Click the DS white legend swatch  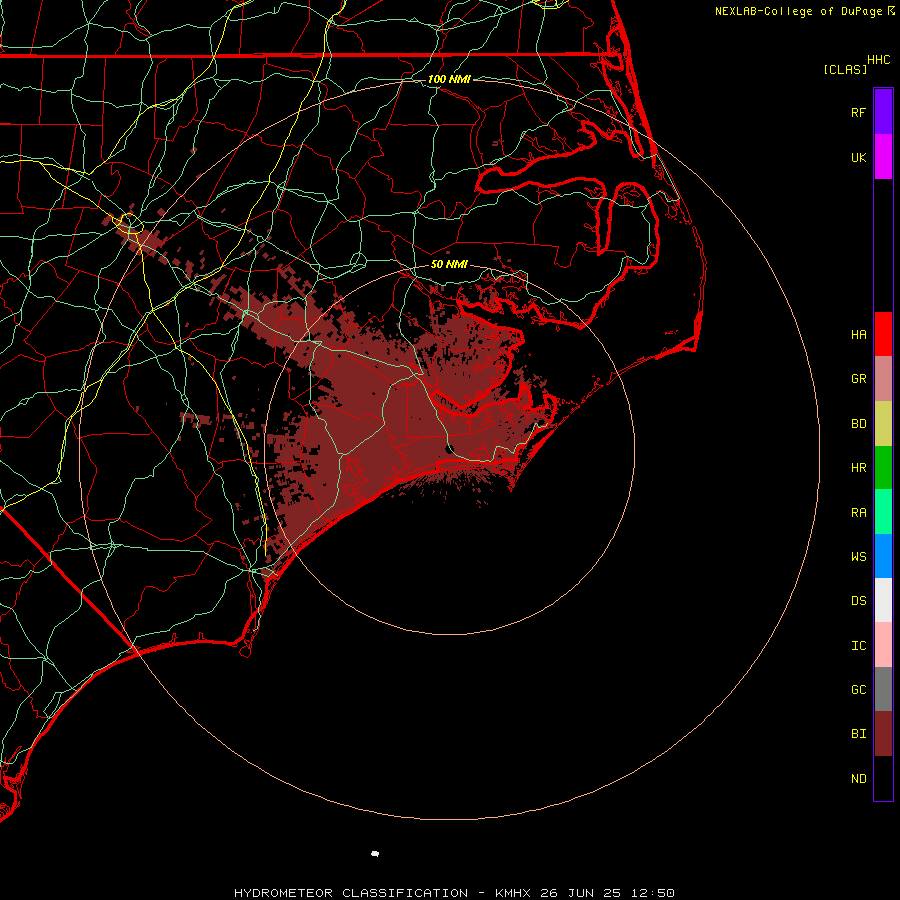coord(883,600)
